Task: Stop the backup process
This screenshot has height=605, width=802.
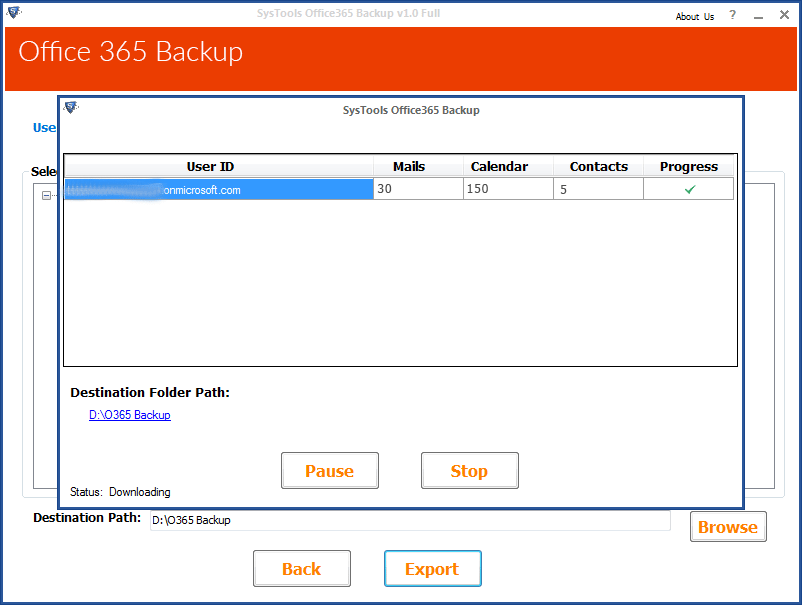Action: 469,471
